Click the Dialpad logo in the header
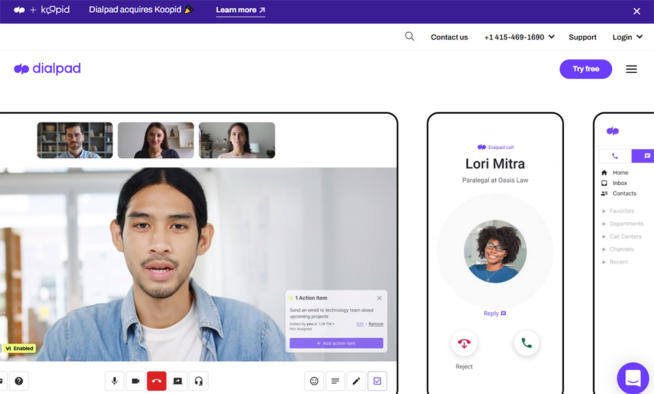 tap(47, 69)
